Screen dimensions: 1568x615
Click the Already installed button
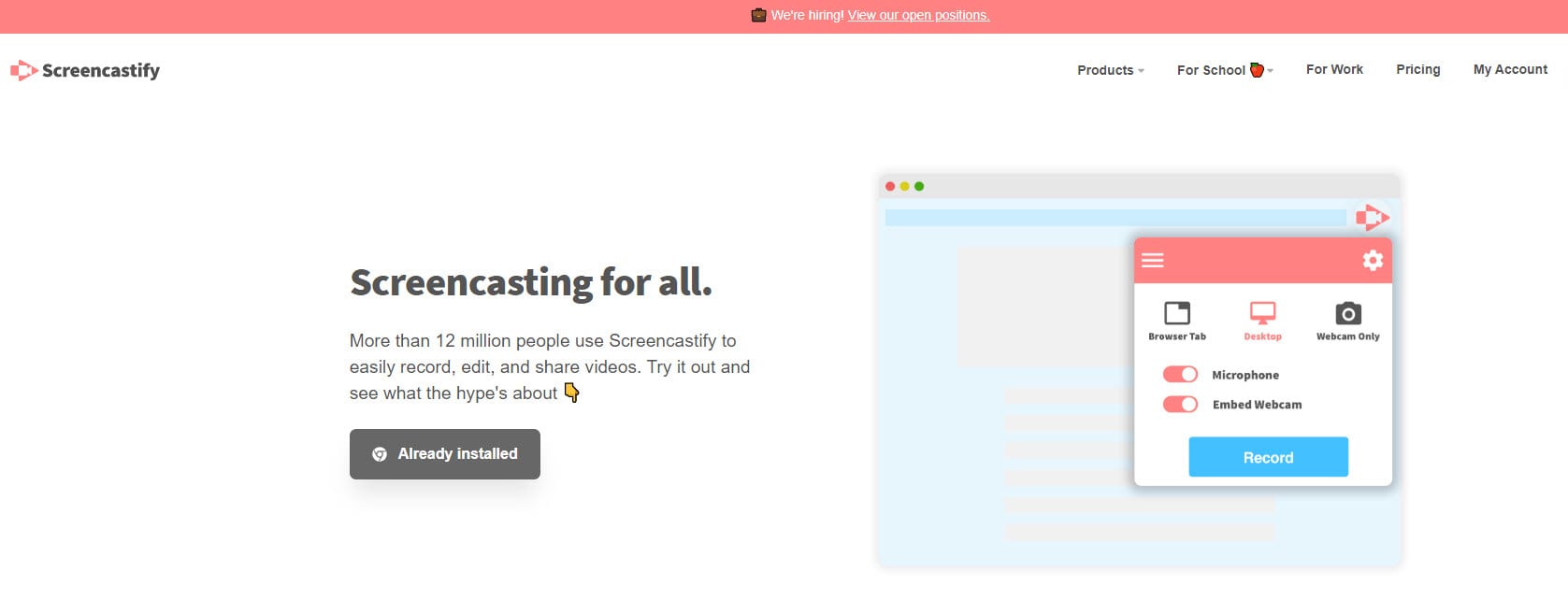[445, 454]
